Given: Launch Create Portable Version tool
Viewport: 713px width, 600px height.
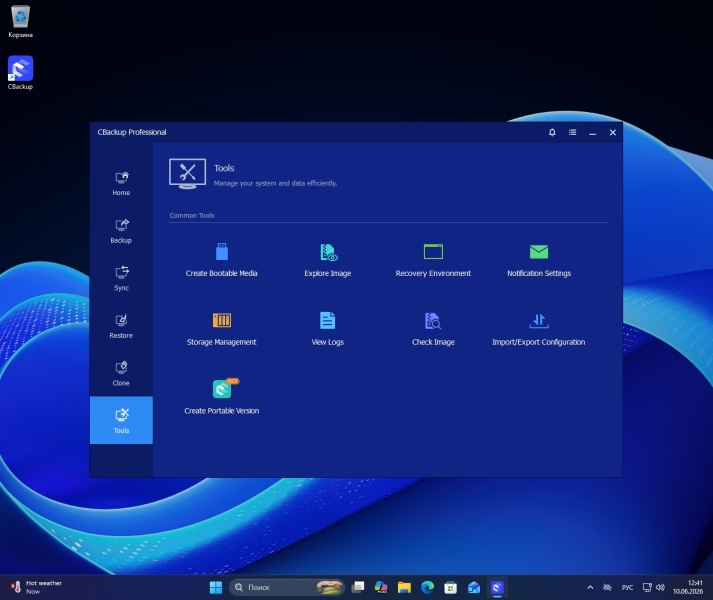Looking at the screenshot, I should click(x=221, y=397).
